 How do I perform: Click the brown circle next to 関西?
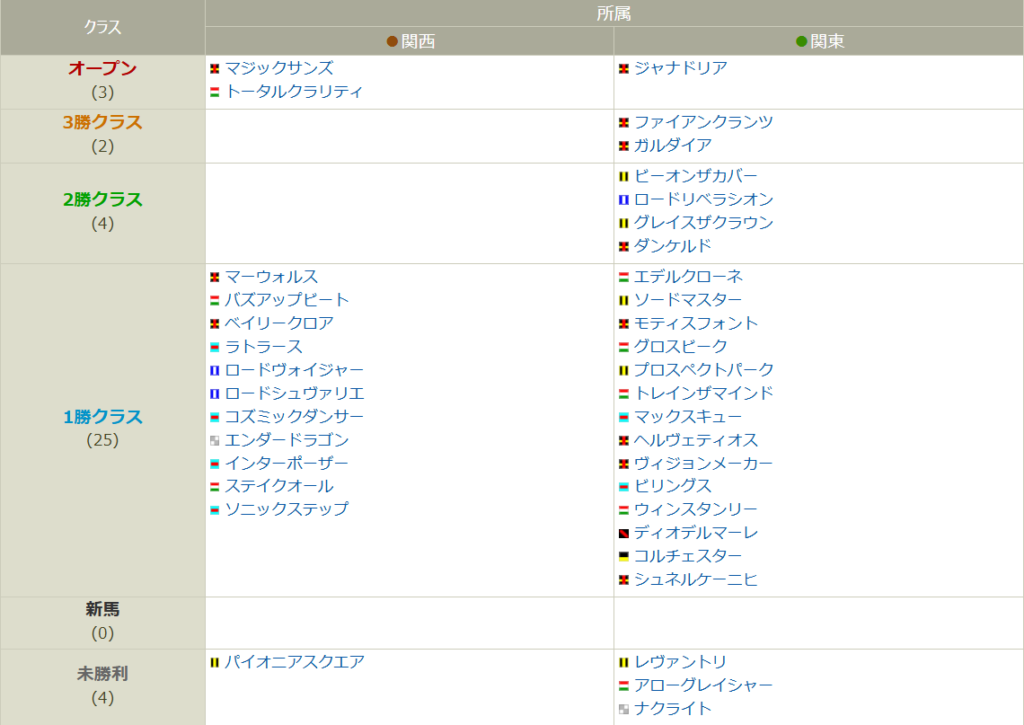coord(393,42)
